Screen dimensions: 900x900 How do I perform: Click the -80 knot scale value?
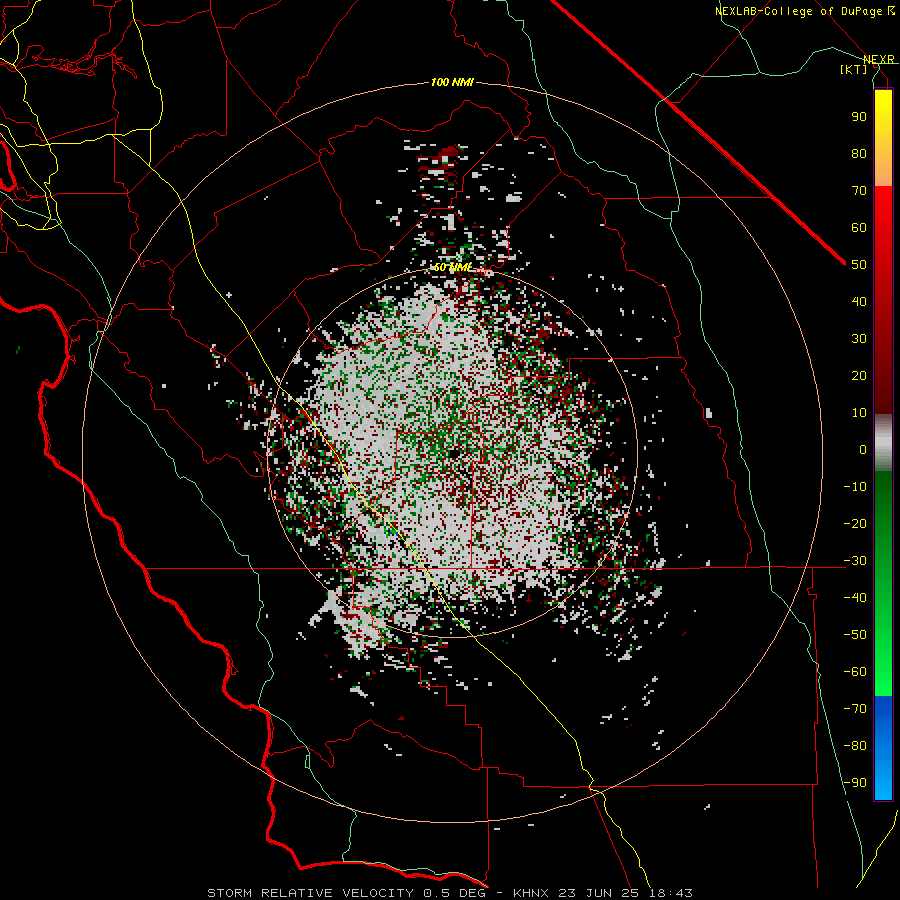coord(855,746)
